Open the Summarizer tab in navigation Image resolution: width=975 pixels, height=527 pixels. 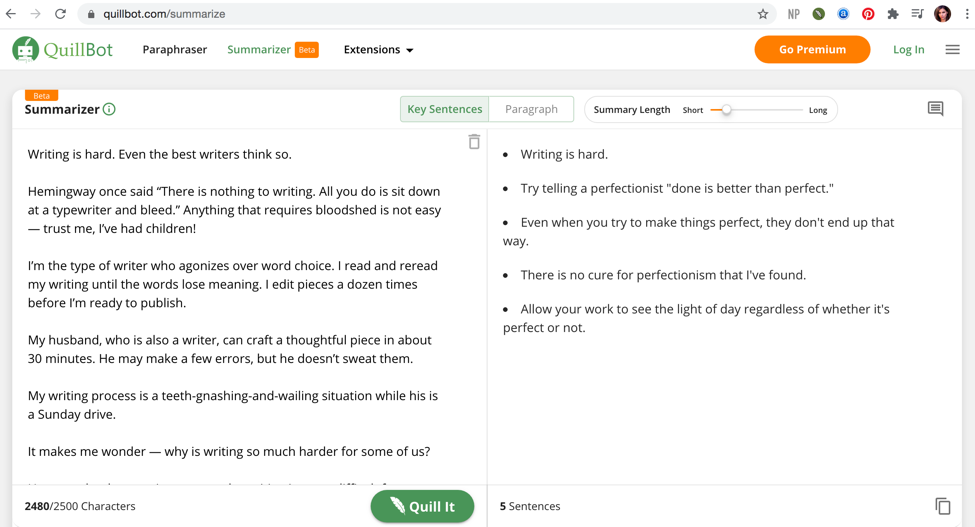(x=259, y=49)
